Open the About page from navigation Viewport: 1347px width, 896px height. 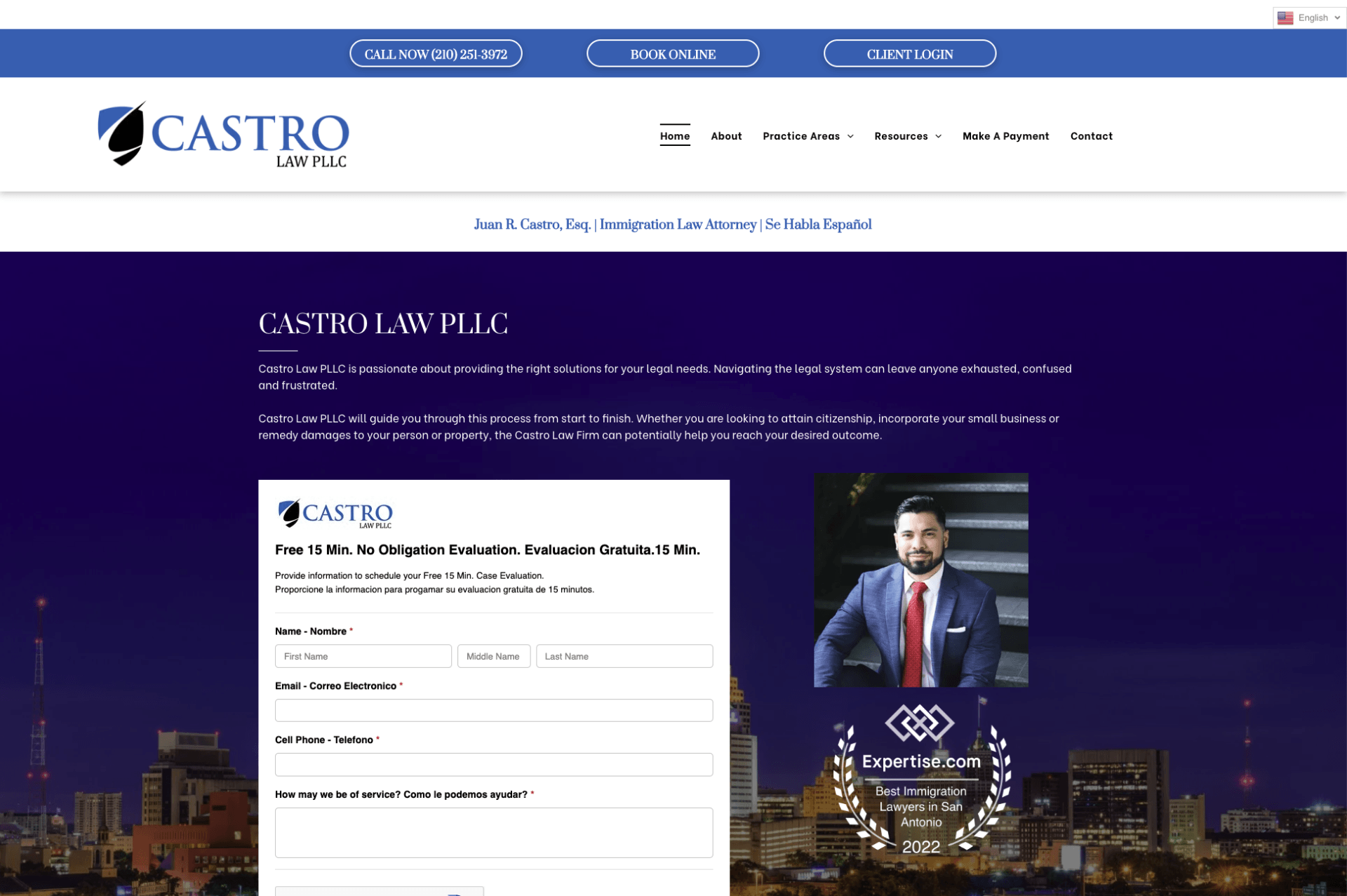pos(726,135)
